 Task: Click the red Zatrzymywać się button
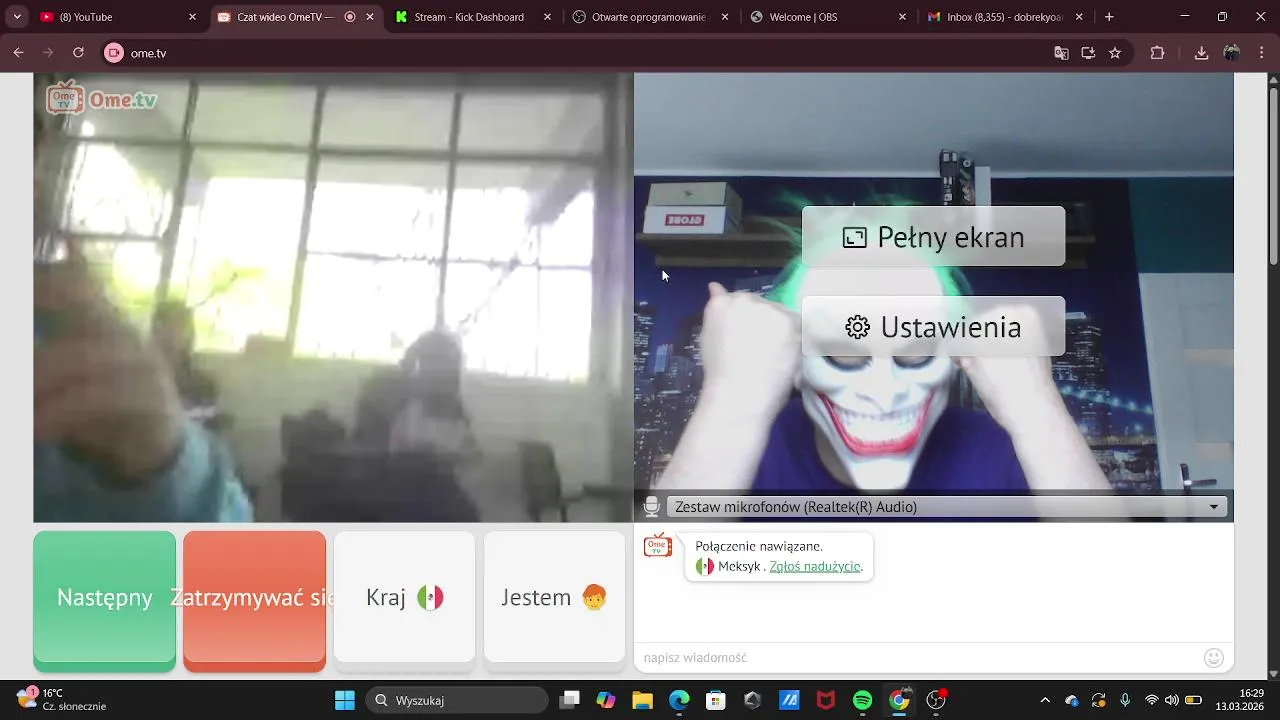(x=254, y=600)
